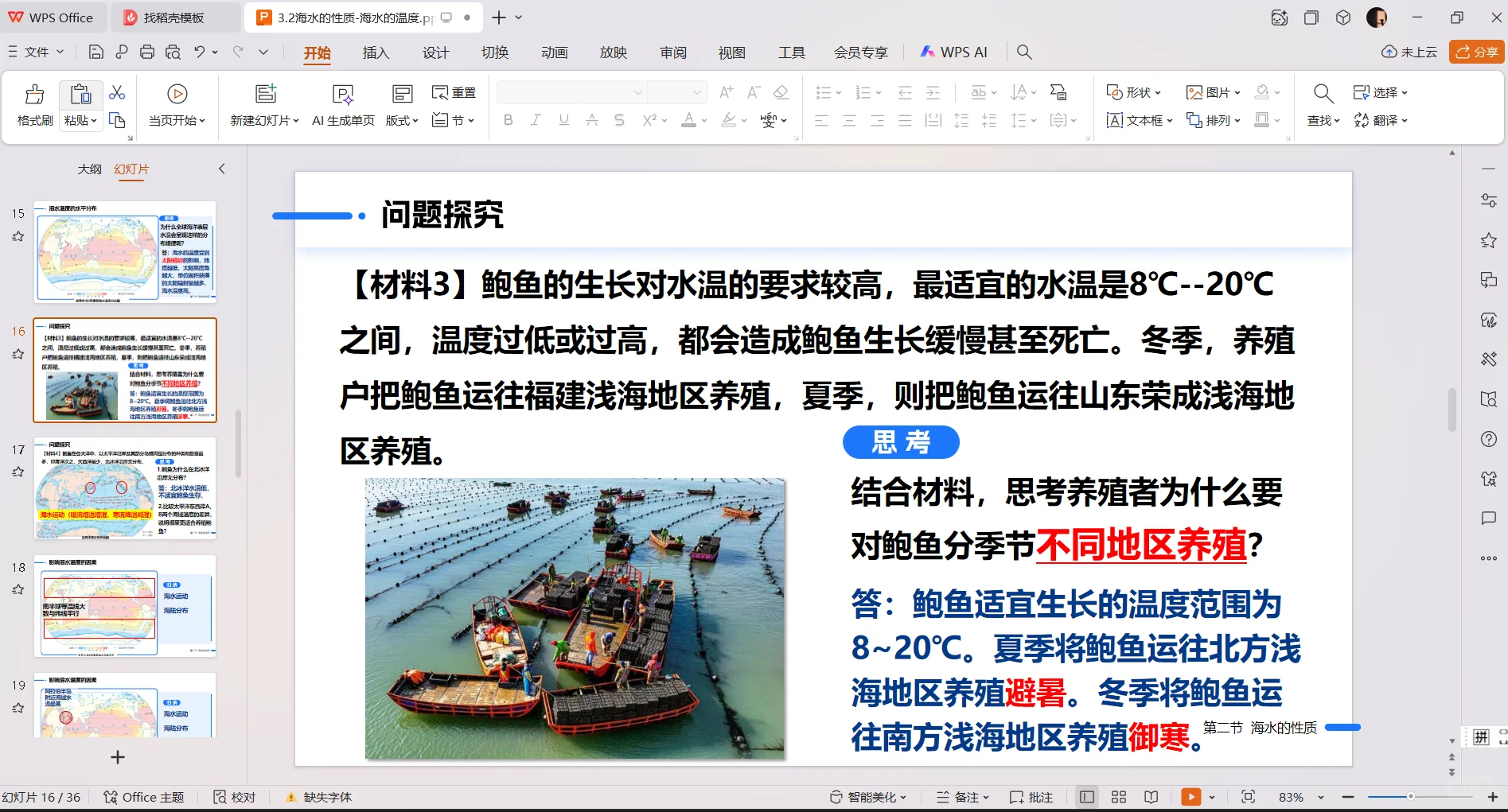
Task: Open the 审阅 (Review) ribbon tab
Action: [x=673, y=52]
